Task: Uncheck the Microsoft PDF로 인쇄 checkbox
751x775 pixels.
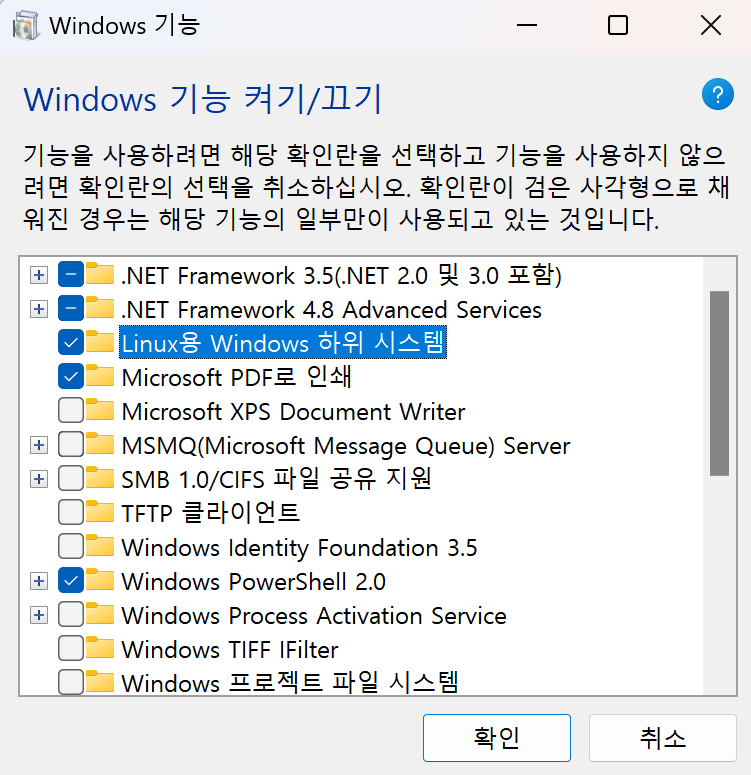Action: click(71, 377)
